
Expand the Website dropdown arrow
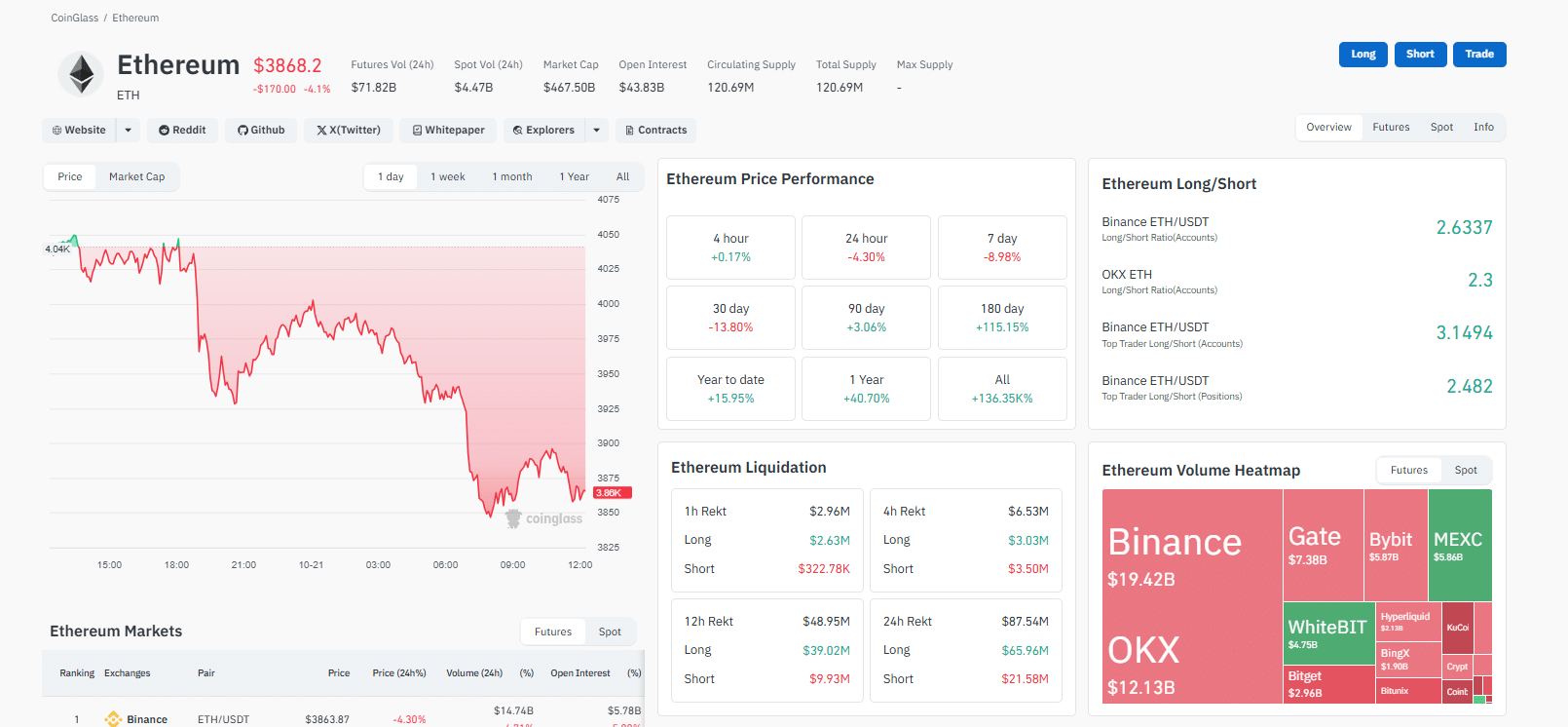[128, 130]
